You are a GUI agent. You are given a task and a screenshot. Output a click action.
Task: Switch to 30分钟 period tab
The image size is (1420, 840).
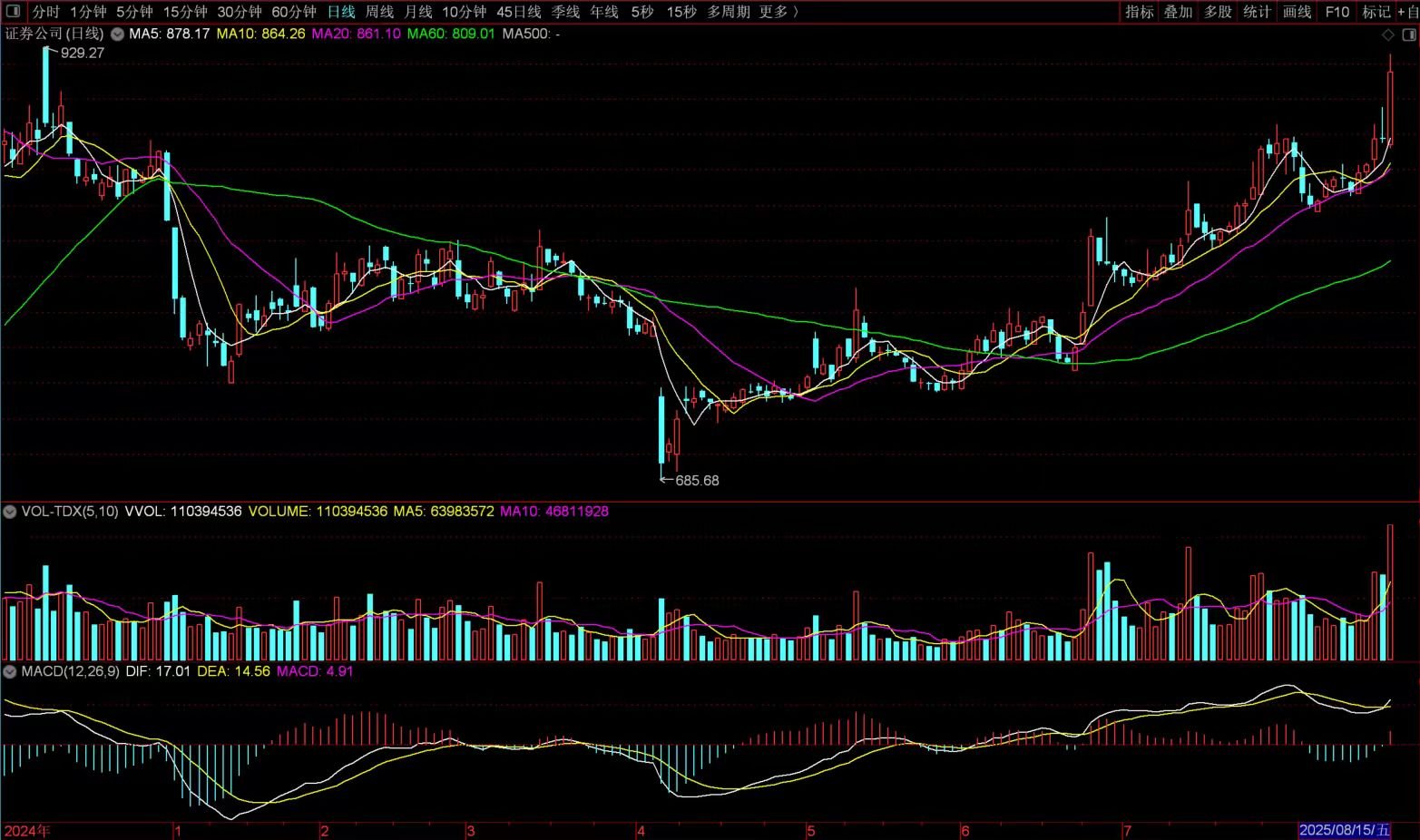240,12
